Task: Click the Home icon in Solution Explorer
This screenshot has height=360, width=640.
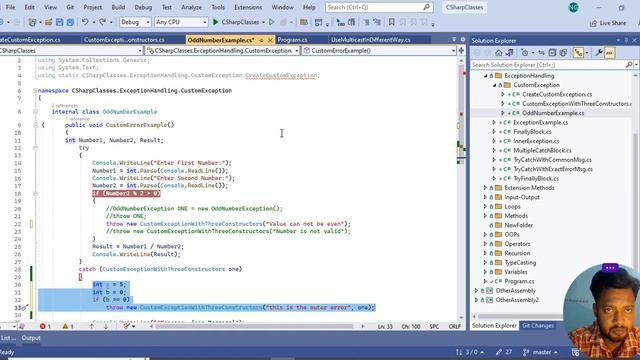Action: 498,53
